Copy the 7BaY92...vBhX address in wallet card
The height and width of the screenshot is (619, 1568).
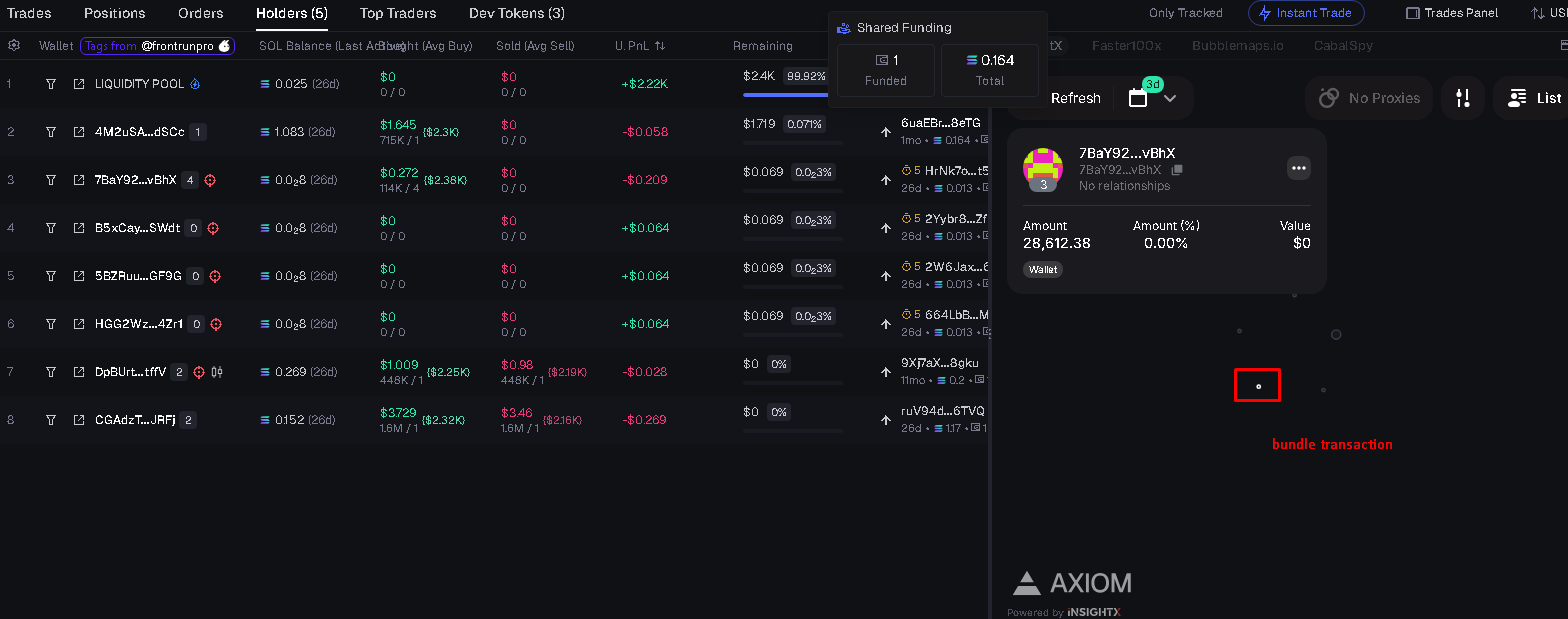click(1177, 170)
